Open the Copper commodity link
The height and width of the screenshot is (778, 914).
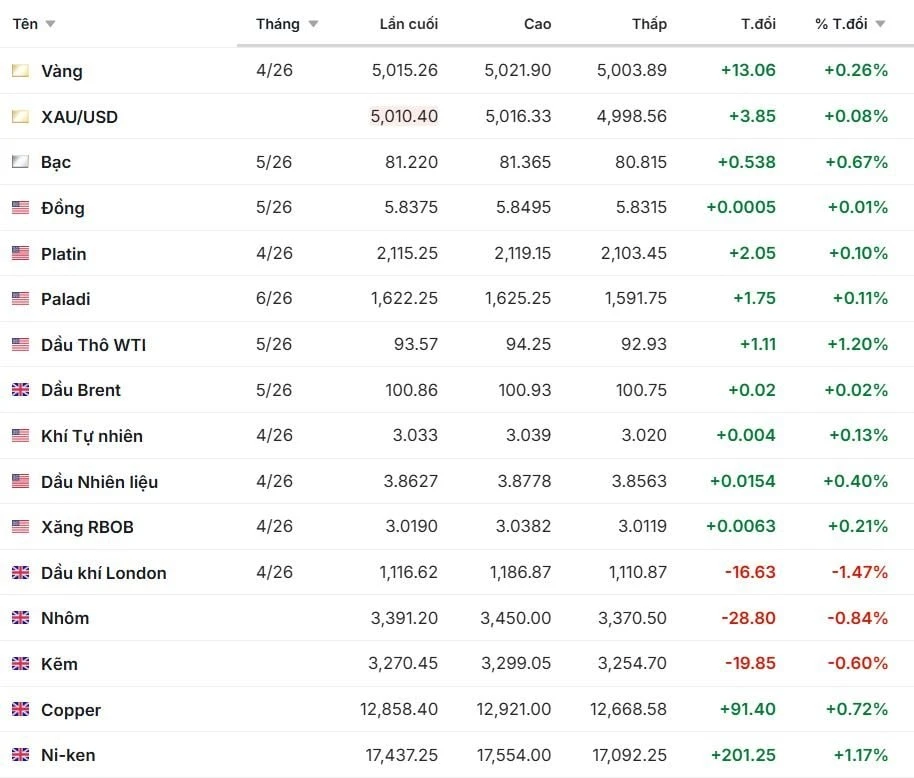[71, 710]
